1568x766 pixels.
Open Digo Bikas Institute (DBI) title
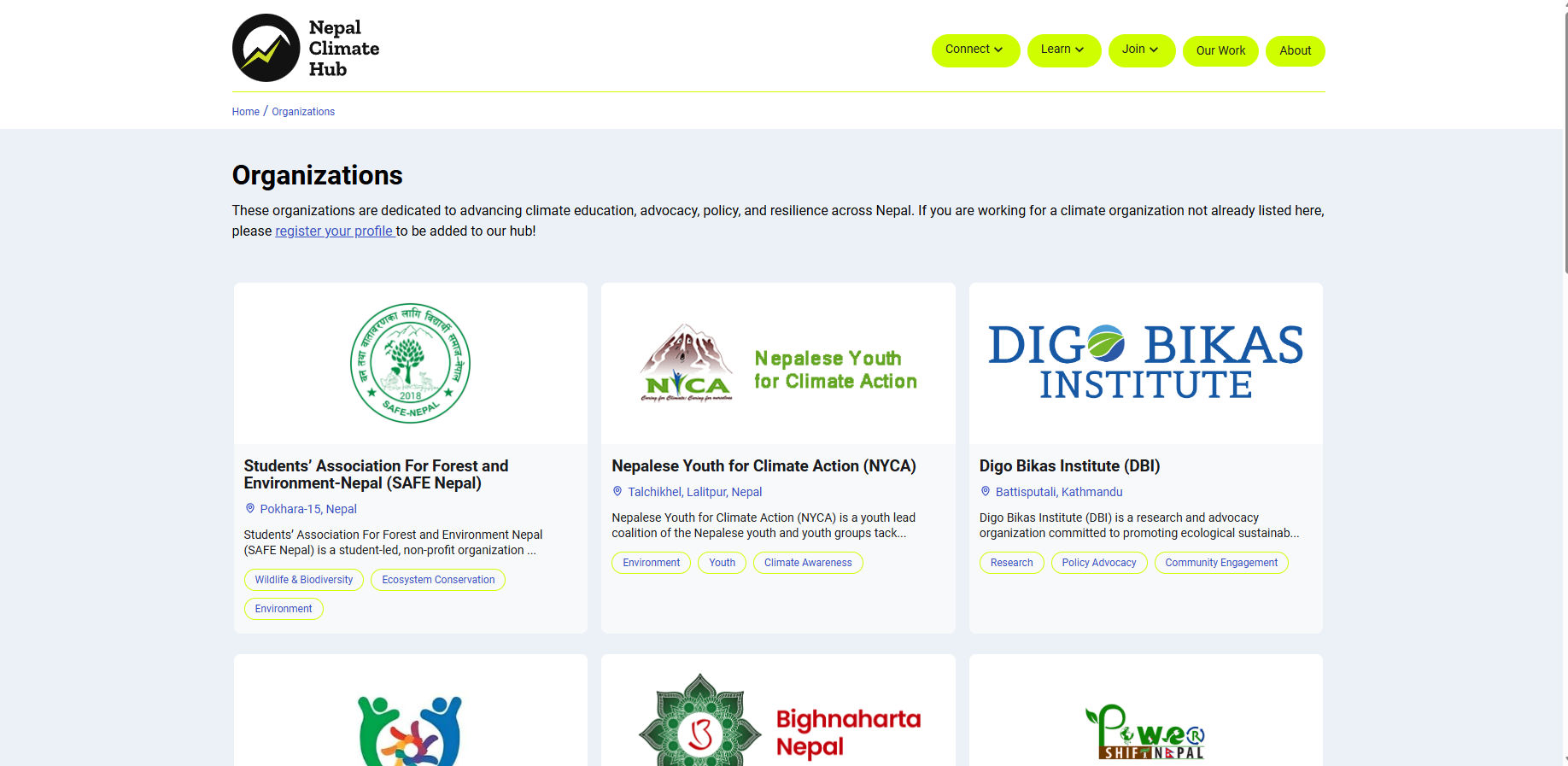click(x=1069, y=465)
